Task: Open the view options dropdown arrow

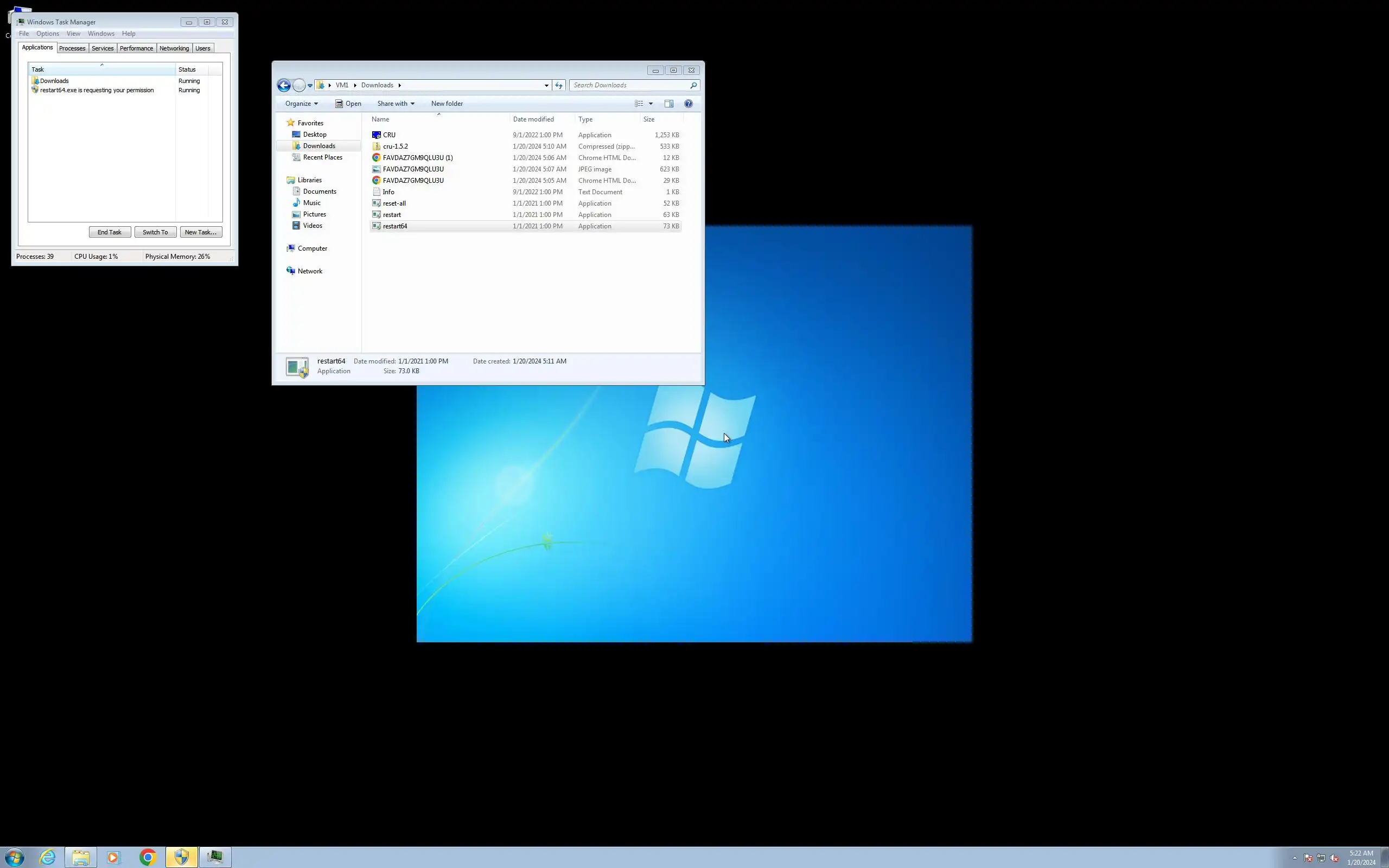Action: [651, 104]
